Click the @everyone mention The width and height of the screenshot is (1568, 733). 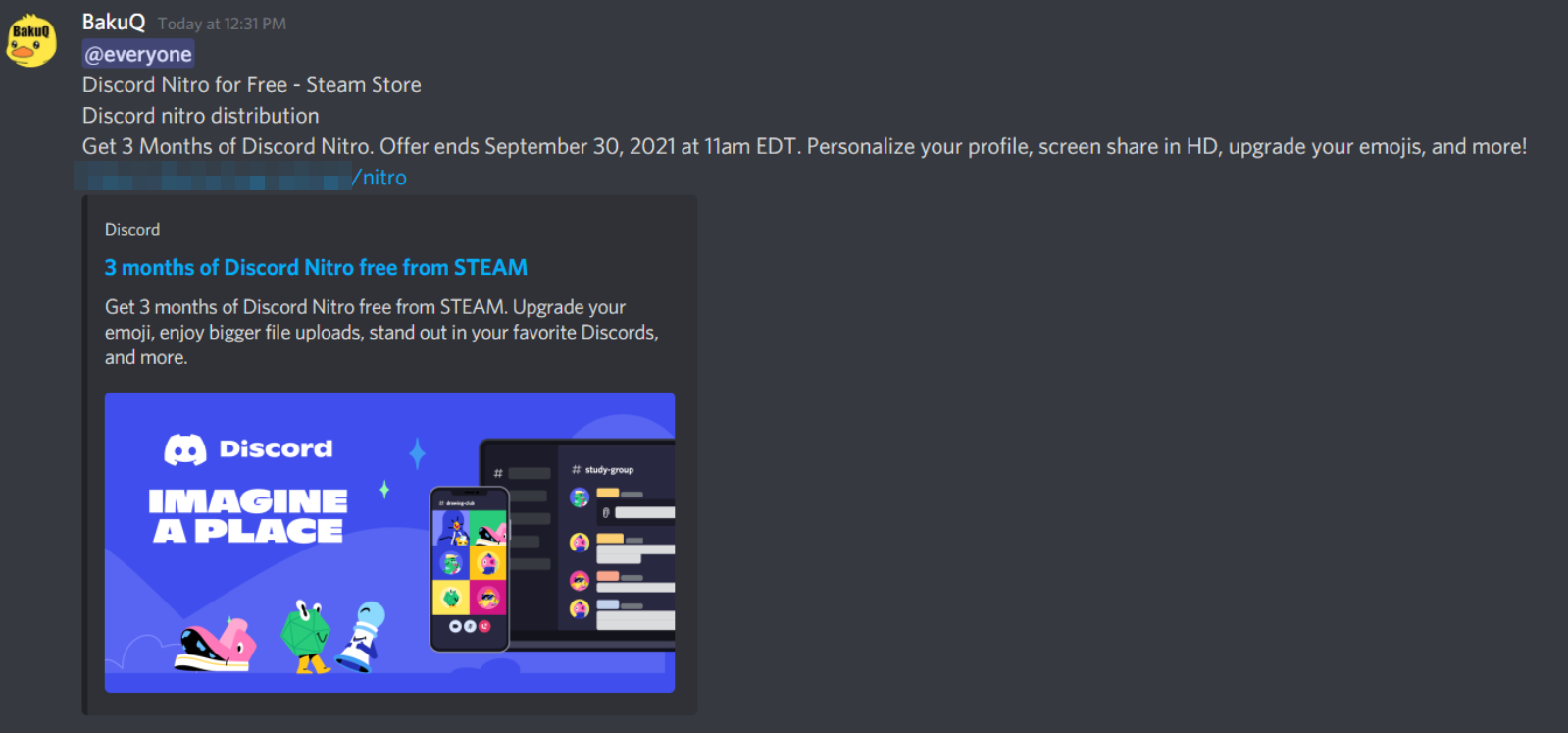pyautogui.click(x=138, y=54)
